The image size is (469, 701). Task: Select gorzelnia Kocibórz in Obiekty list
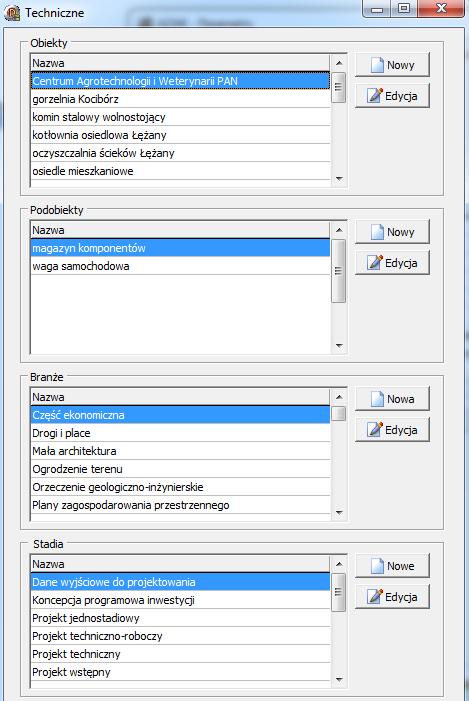(180, 99)
